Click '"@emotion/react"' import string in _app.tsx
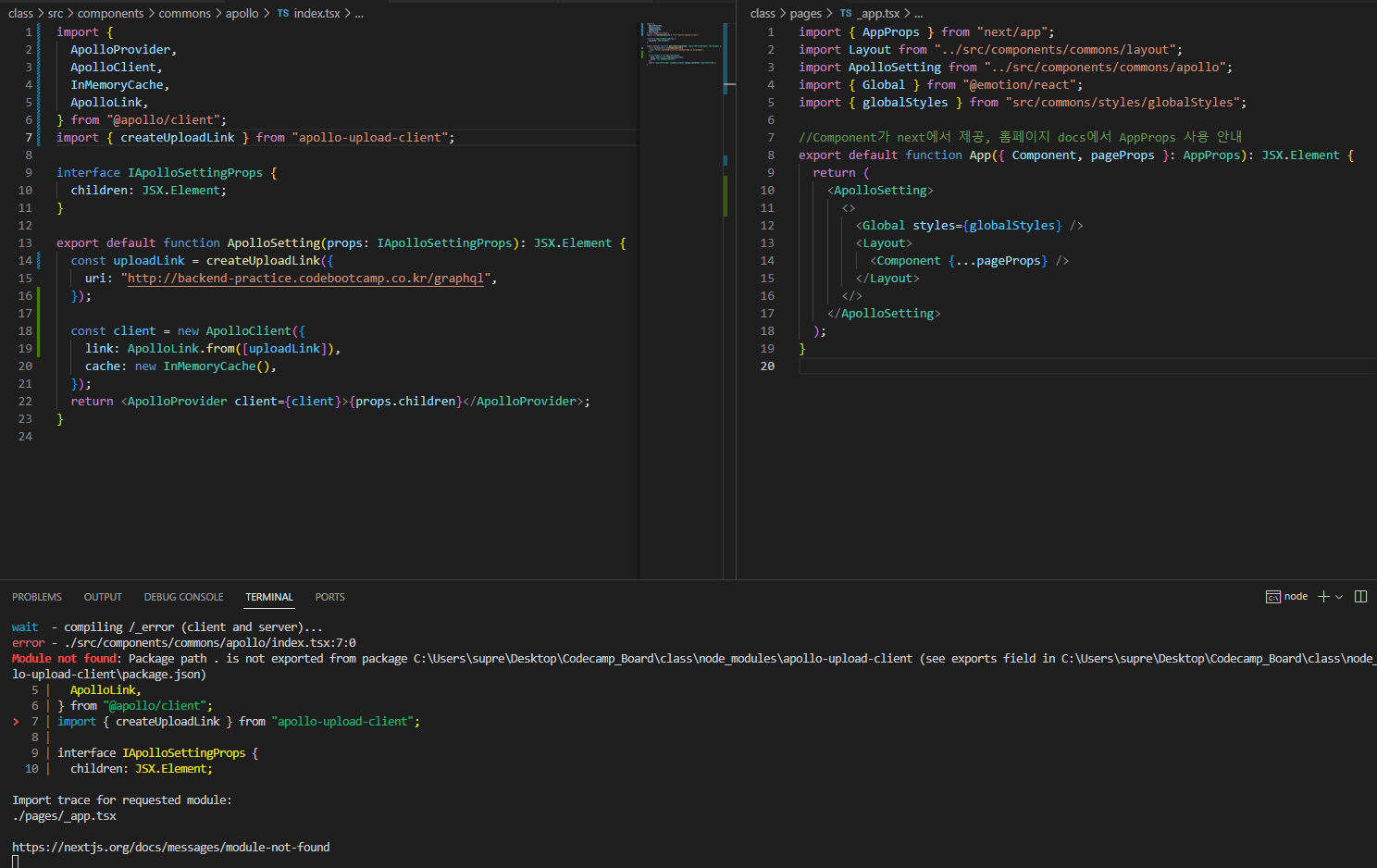This screenshot has height=868, width=1377. [x=1023, y=85]
